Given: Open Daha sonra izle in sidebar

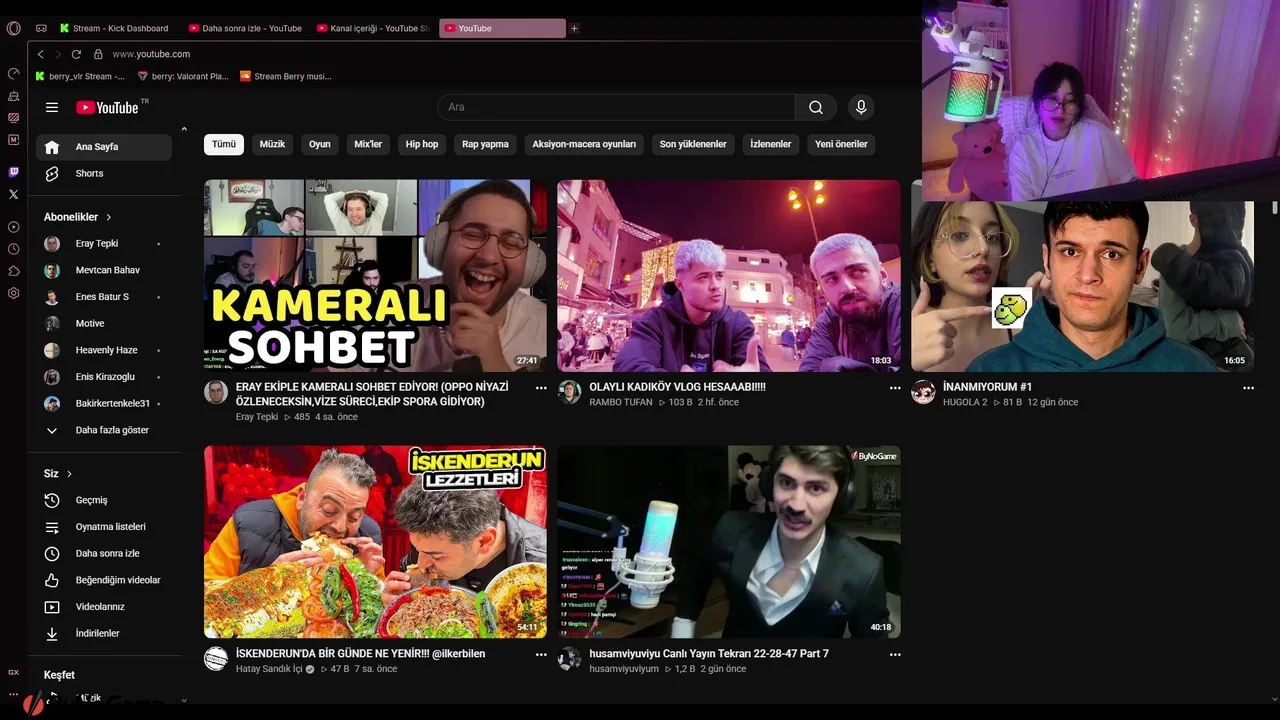Looking at the screenshot, I should point(104,554).
